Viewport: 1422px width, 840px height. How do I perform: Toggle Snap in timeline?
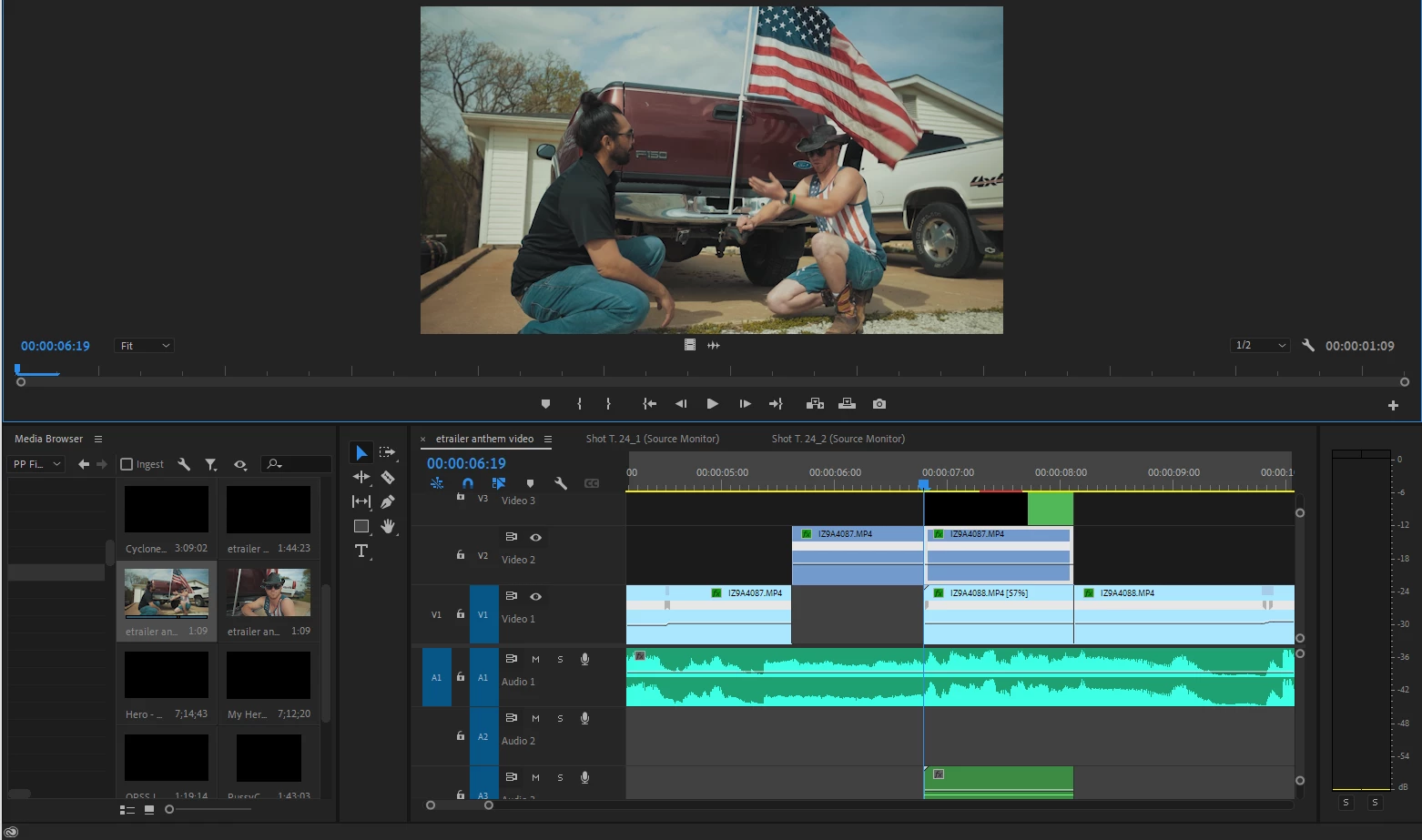(468, 483)
